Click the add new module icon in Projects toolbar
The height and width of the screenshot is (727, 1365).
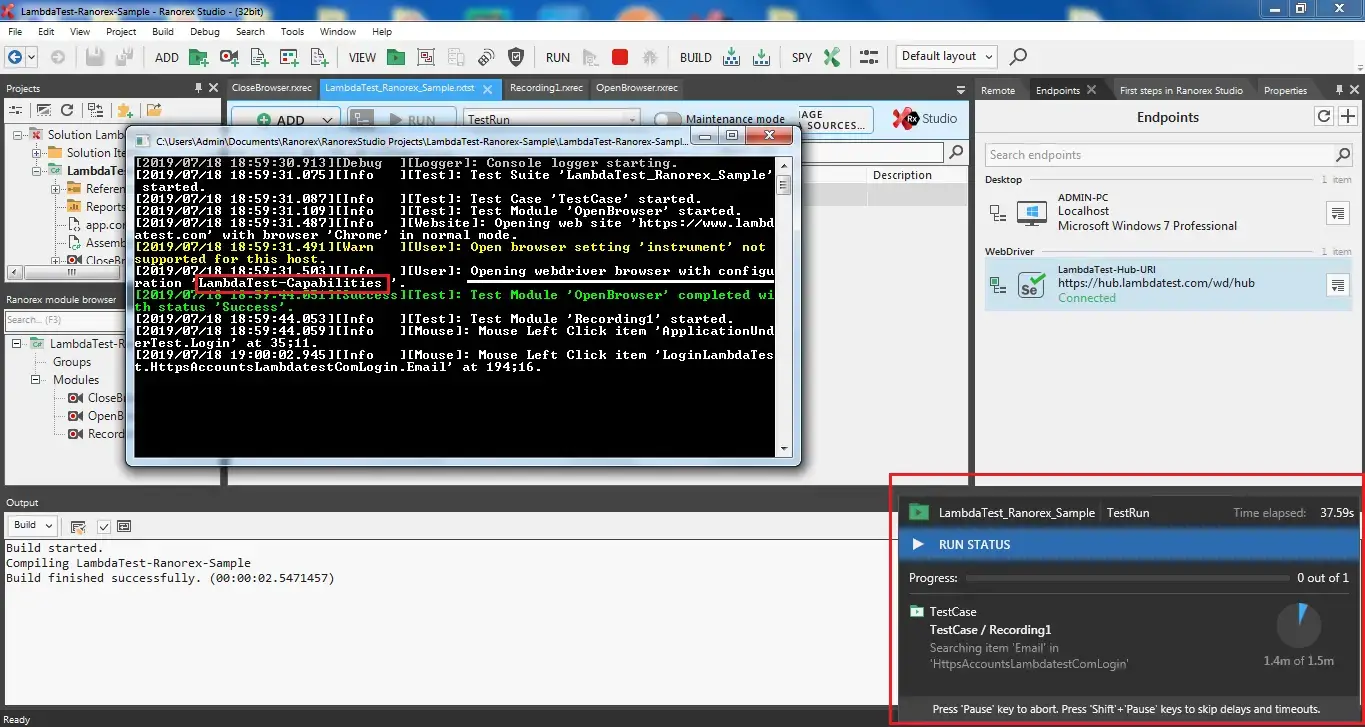pos(125,110)
